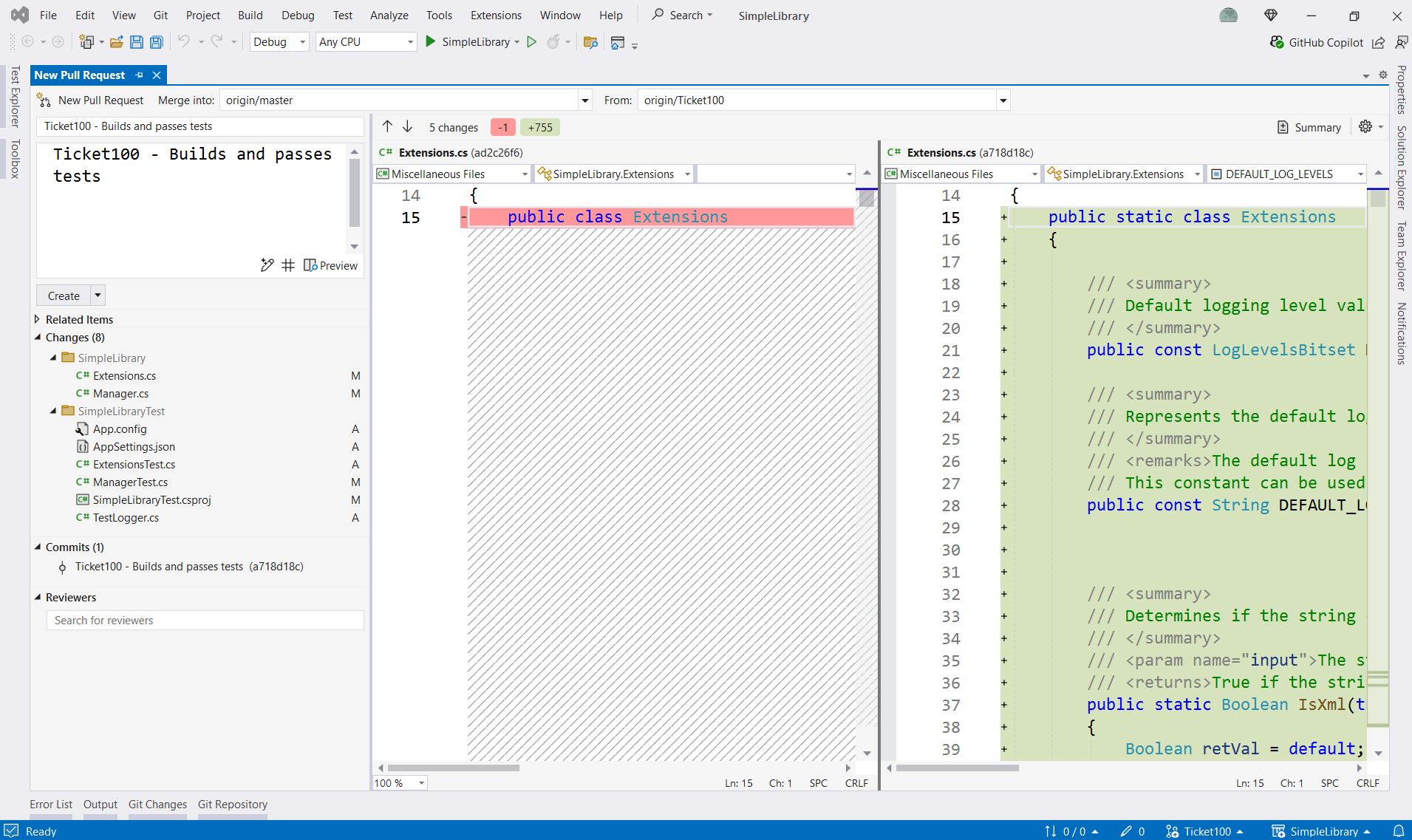Screen dimensions: 1412x840
Task: Click the Save All double disk icon
Action: point(157,42)
